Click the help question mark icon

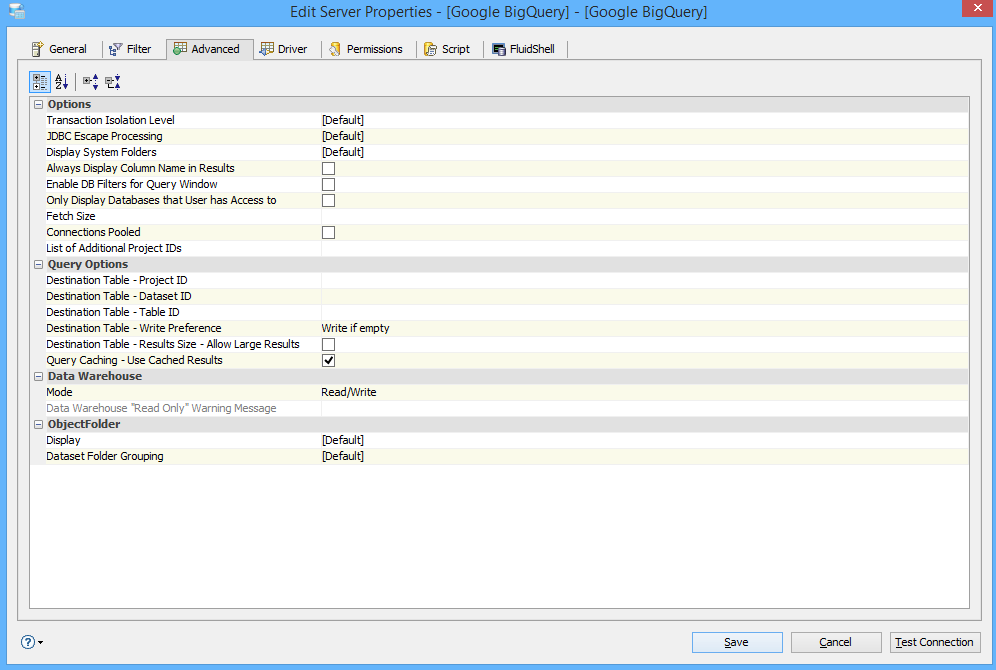(28, 642)
